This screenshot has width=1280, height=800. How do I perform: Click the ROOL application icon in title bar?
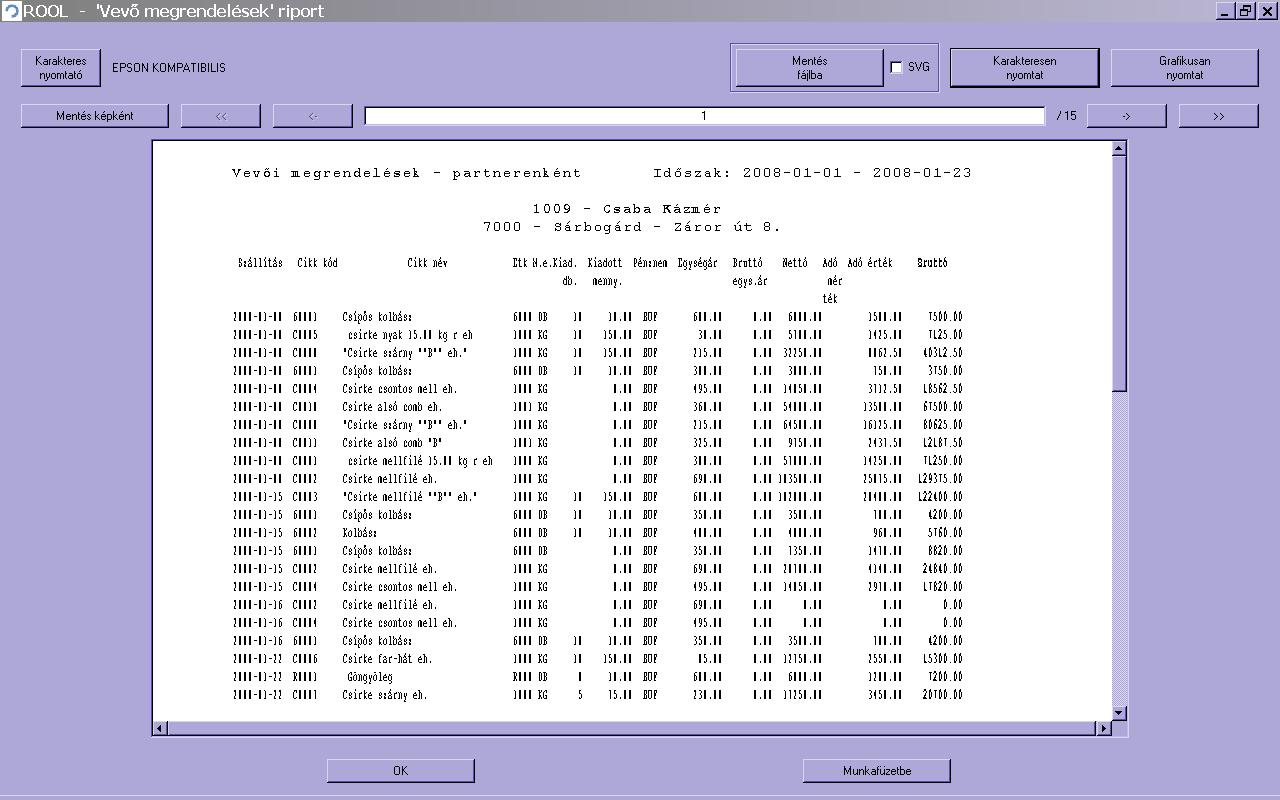(11, 11)
